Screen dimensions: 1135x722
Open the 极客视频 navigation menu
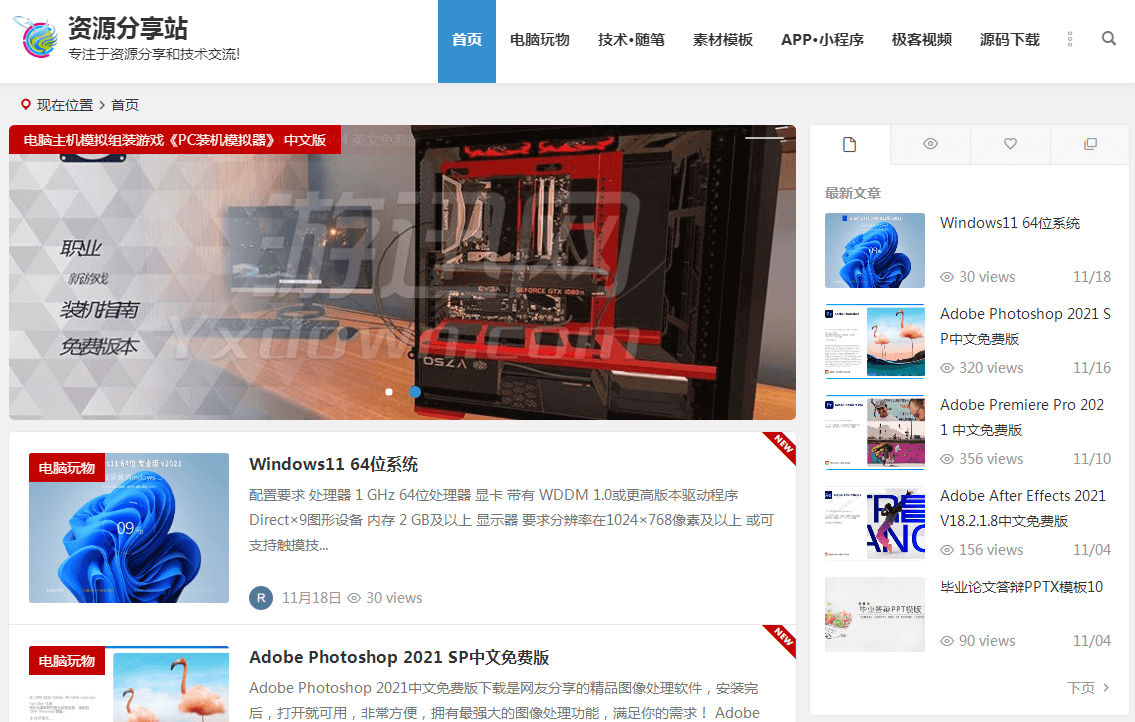tap(921, 40)
